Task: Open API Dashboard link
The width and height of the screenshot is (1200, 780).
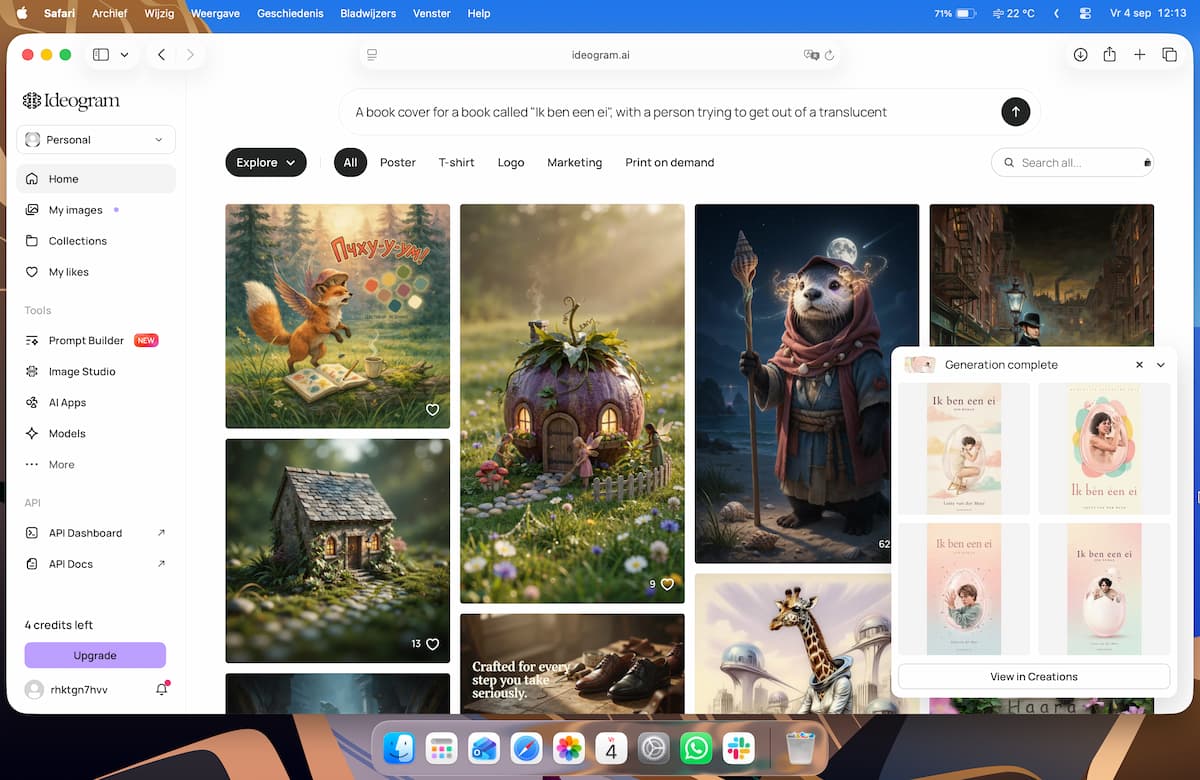Action: pos(96,533)
